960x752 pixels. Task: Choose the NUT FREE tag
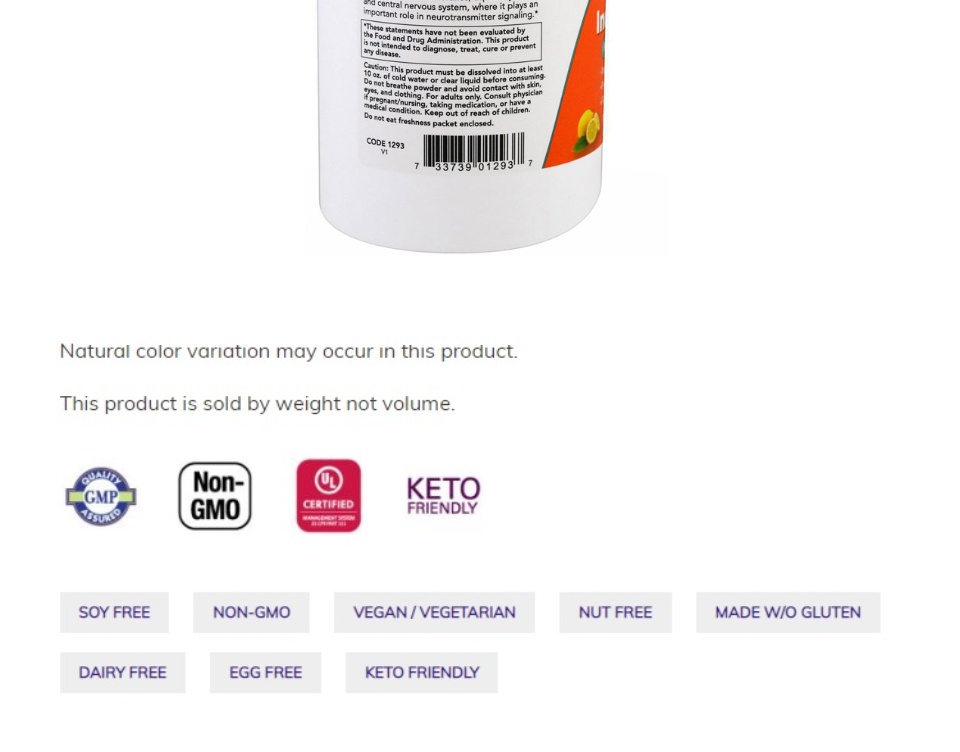pos(615,612)
